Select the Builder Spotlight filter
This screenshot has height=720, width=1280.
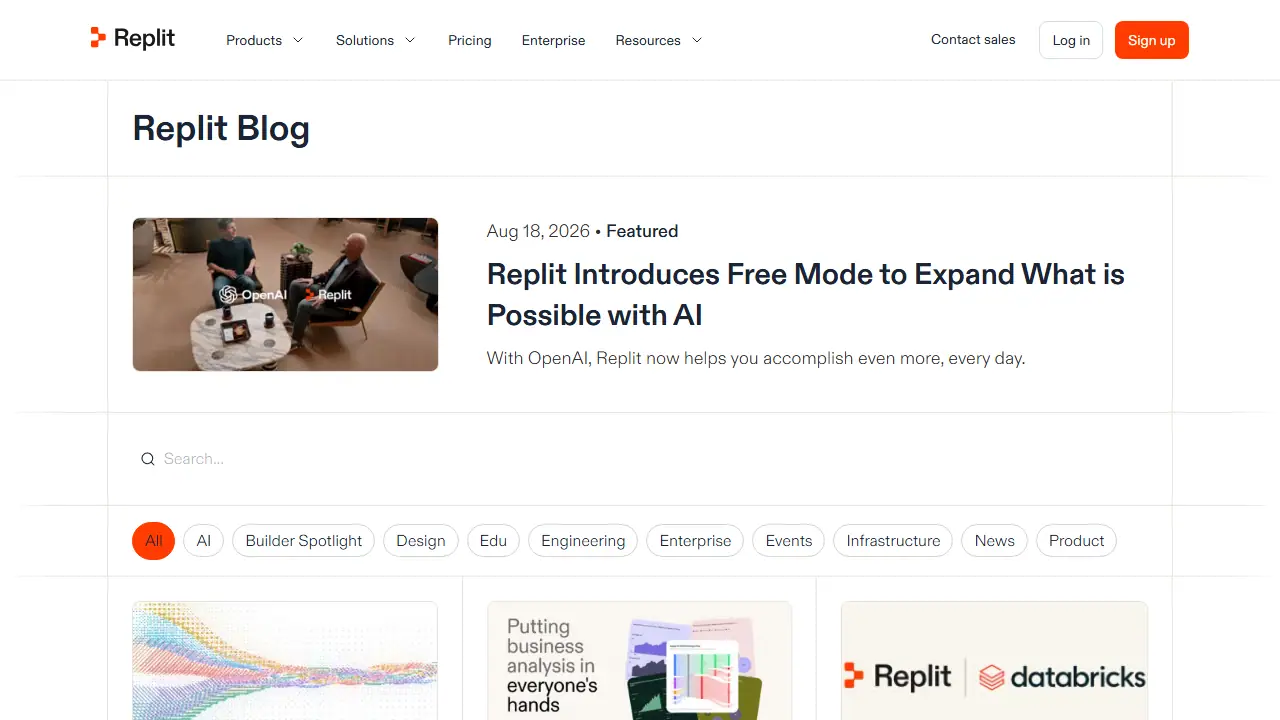point(304,541)
